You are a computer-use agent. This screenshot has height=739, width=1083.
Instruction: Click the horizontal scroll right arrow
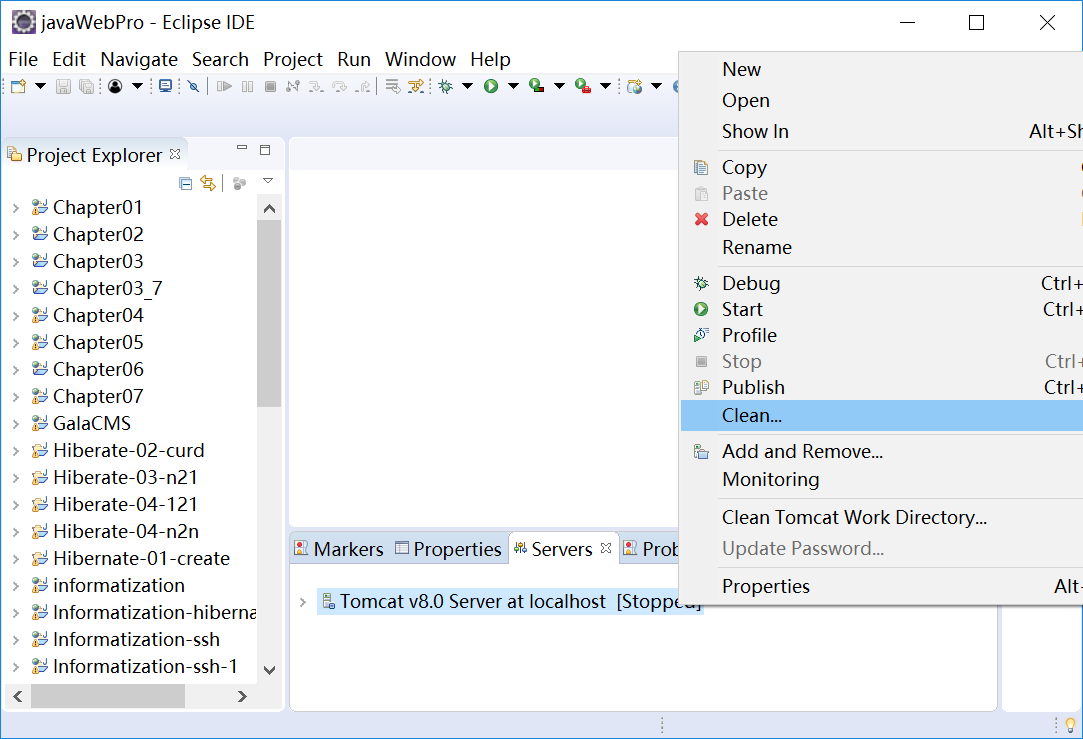[x=242, y=696]
